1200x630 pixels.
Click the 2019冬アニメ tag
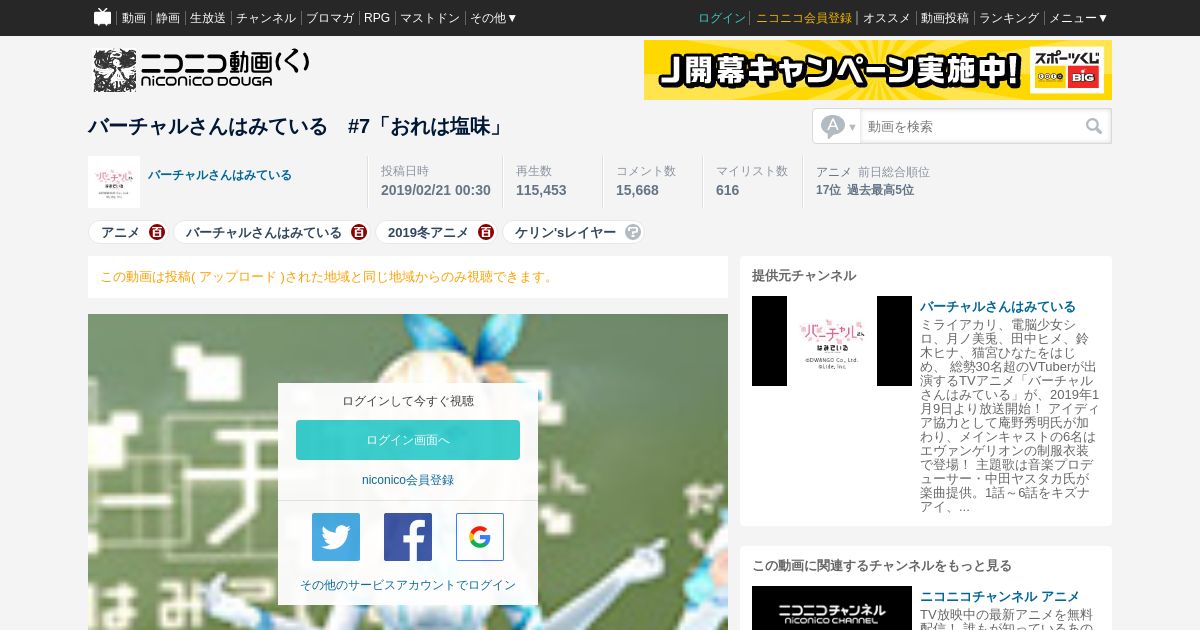(x=428, y=232)
